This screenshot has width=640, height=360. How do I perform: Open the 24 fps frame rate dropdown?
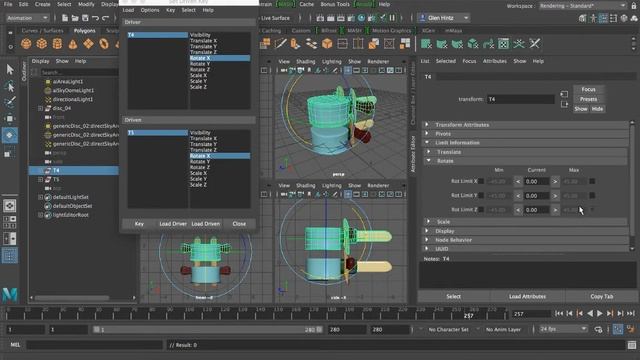[563, 329]
